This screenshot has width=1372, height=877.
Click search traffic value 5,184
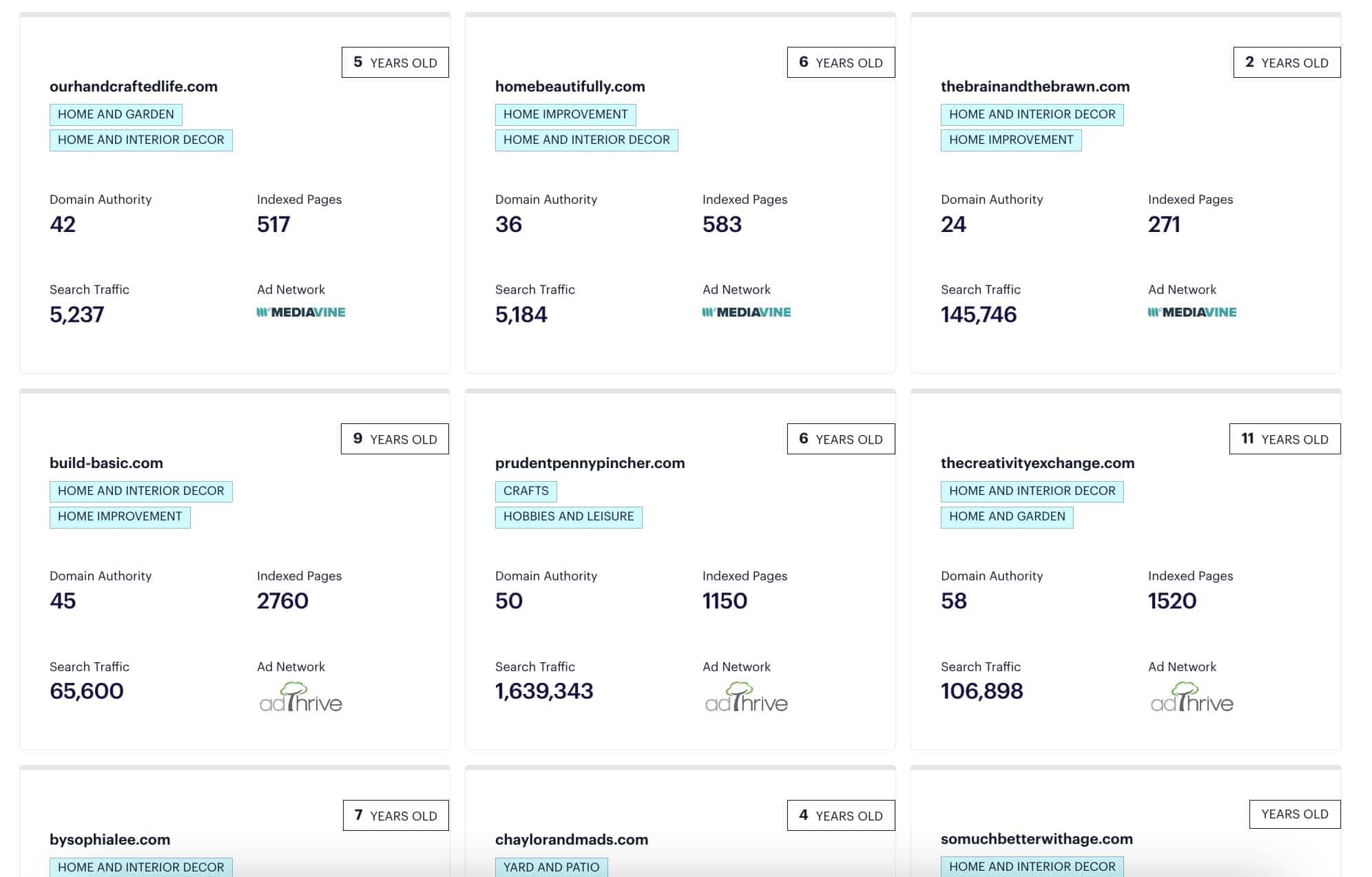pyautogui.click(x=521, y=315)
